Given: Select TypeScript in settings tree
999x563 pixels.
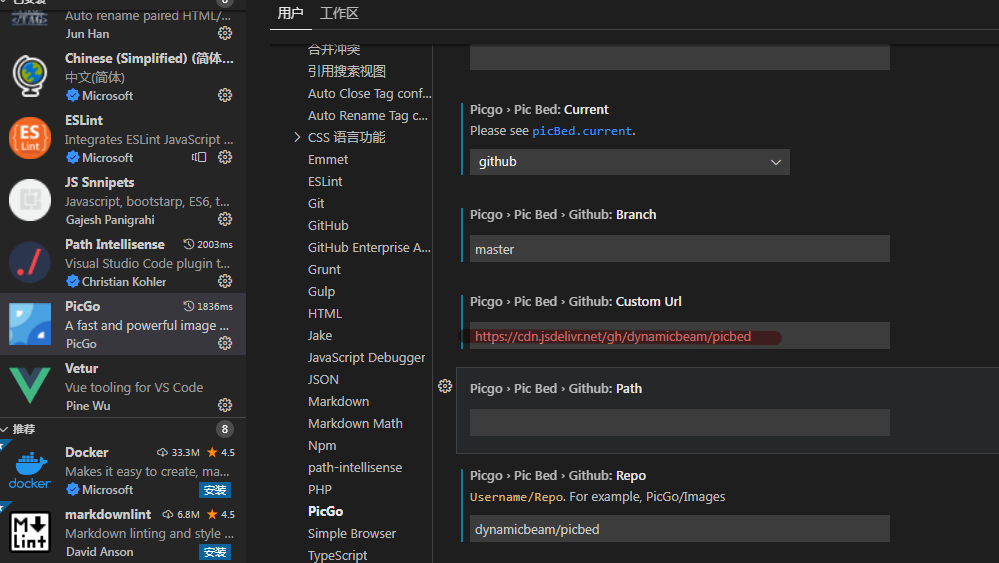Looking at the screenshot, I should pyautogui.click(x=338, y=555).
